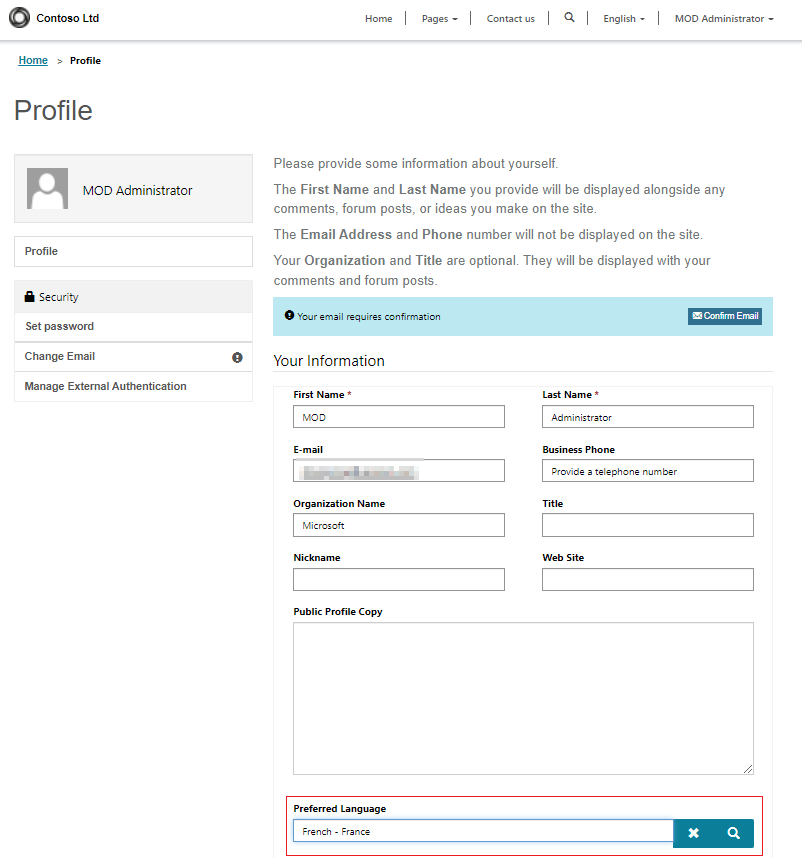Click the Confirm Email button

[x=725, y=316]
